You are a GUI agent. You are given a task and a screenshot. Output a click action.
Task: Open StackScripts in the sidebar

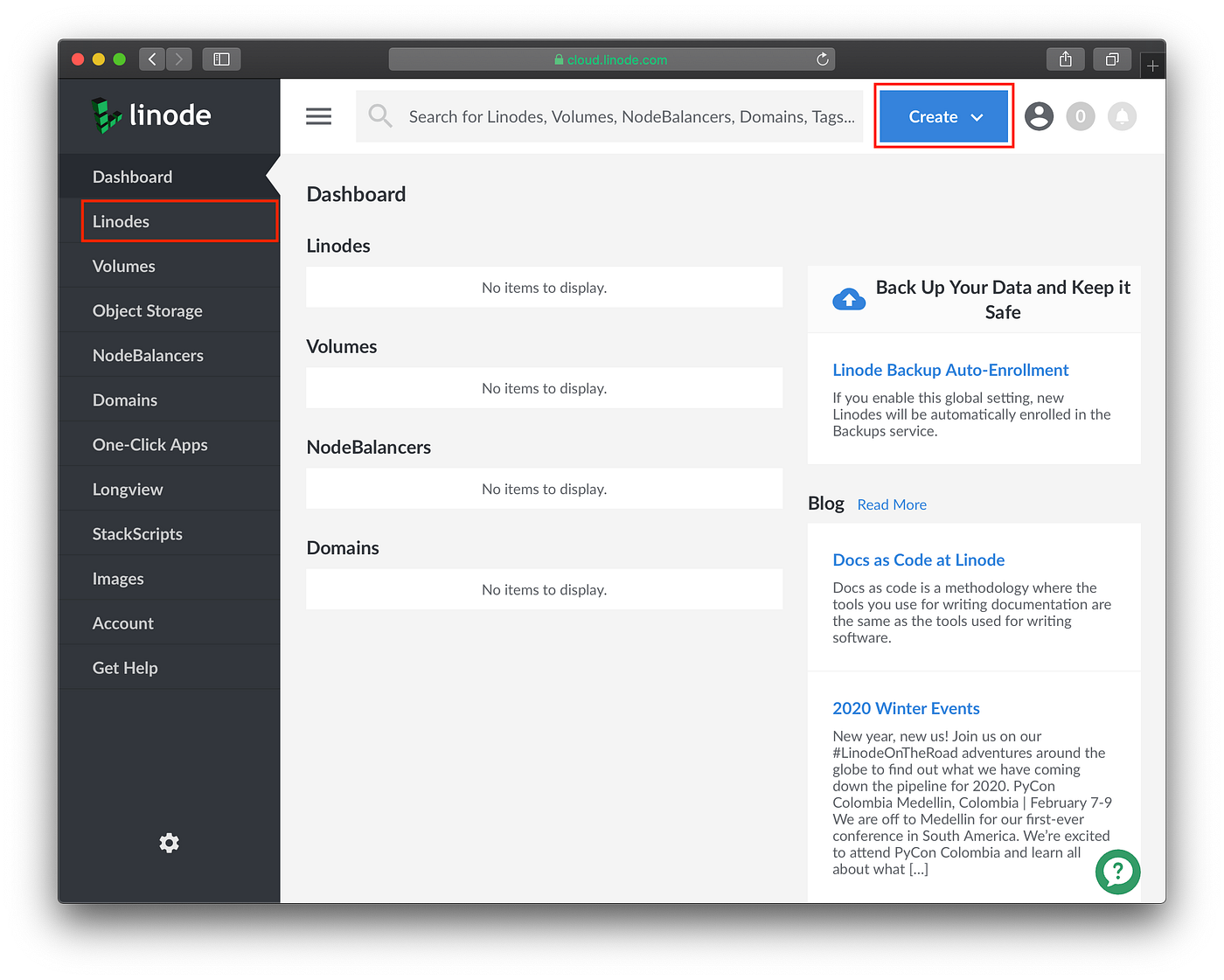170,533
